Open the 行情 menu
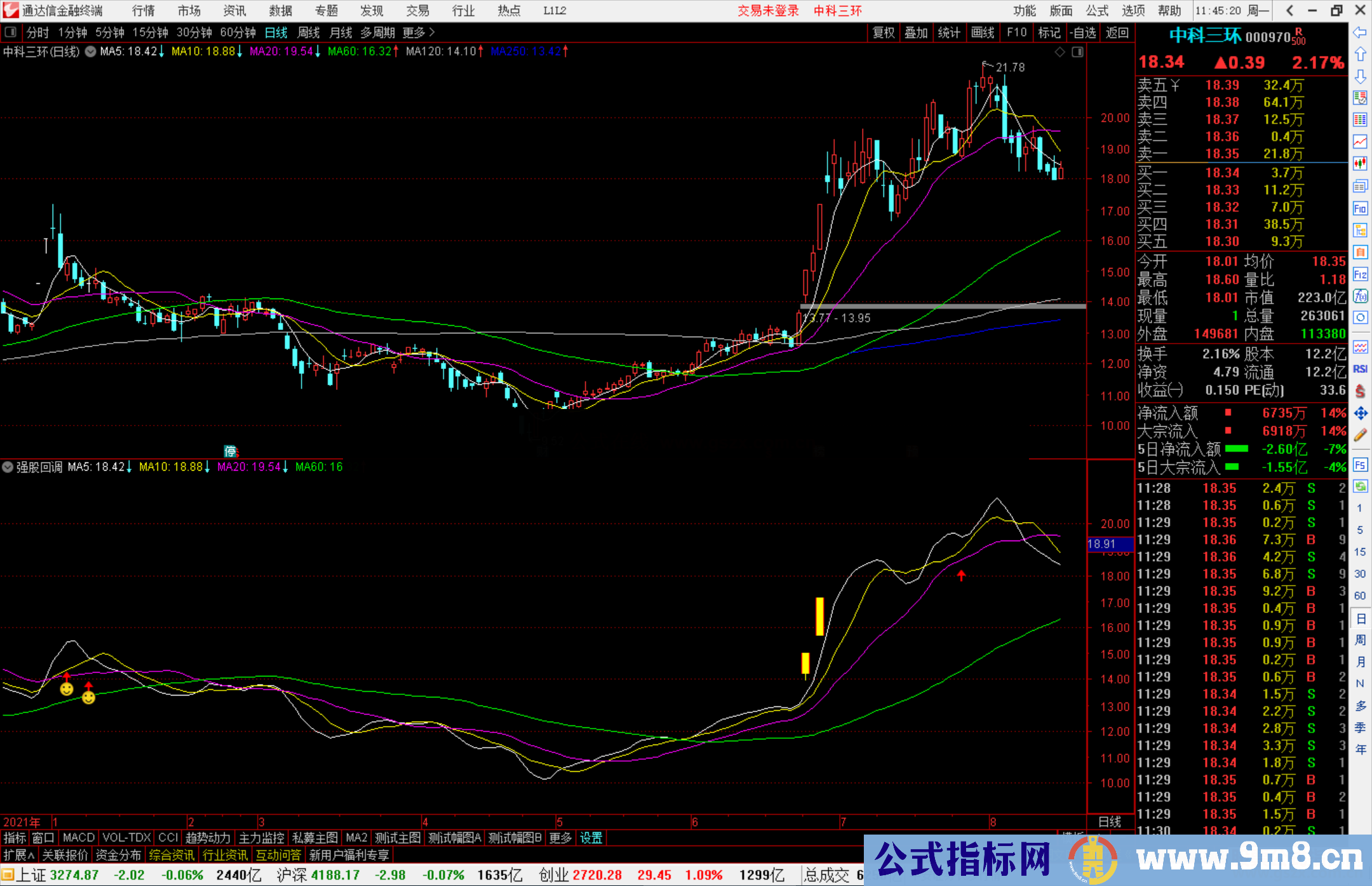The image size is (1372, 886). pos(143,10)
